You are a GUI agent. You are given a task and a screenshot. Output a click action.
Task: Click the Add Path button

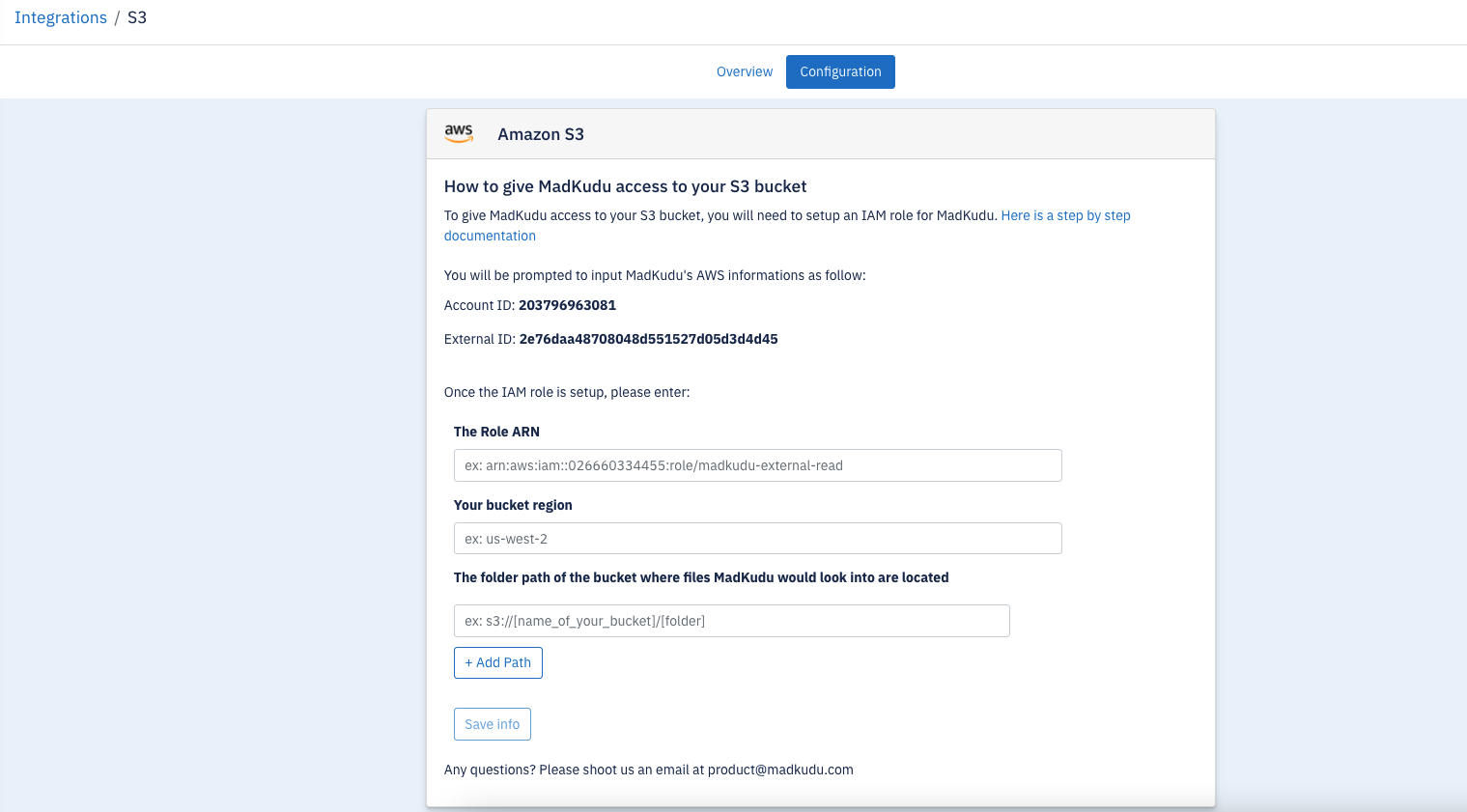click(498, 662)
